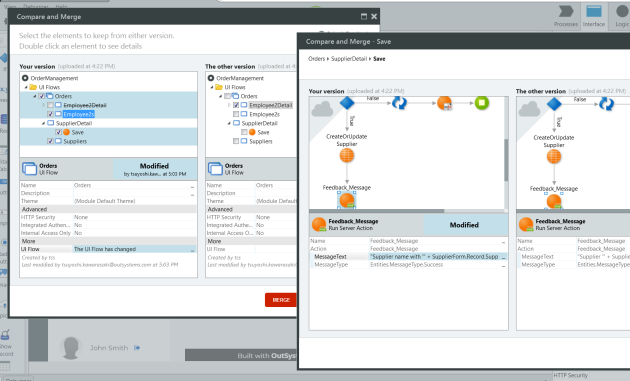The image size is (630, 381).
Task: Select Feedback_Message node in Your version flow
Action: click(347, 200)
